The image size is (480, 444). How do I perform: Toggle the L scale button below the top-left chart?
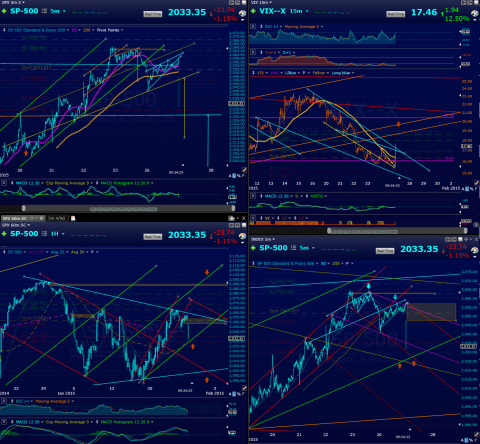pyautogui.click(x=234, y=176)
